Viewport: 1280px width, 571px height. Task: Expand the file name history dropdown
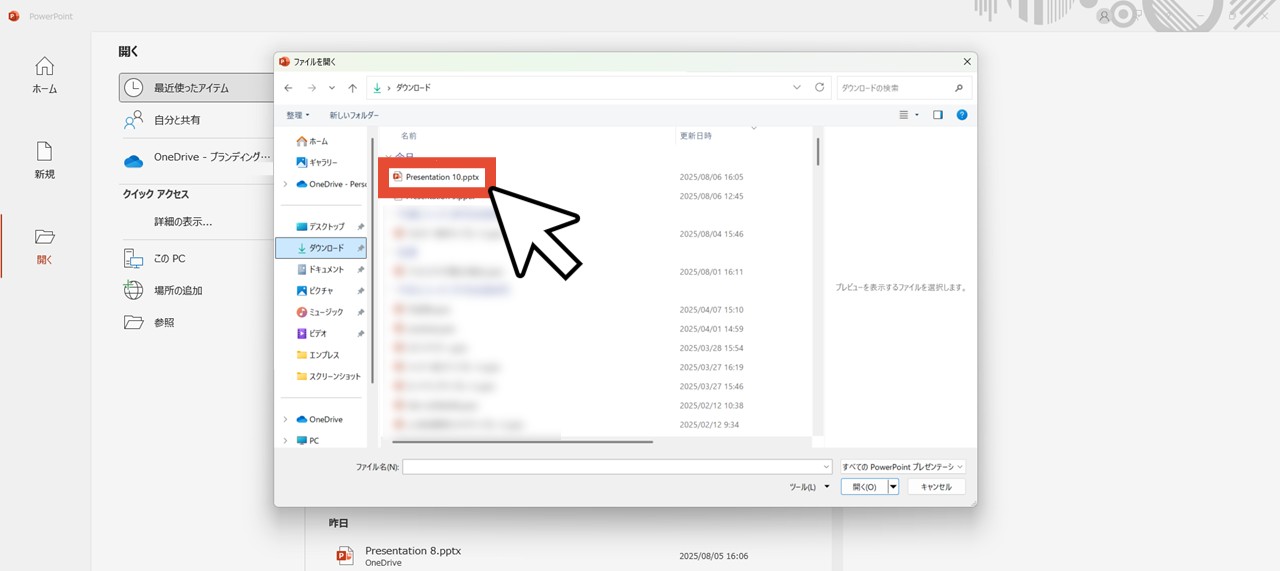[x=826, y=467]
